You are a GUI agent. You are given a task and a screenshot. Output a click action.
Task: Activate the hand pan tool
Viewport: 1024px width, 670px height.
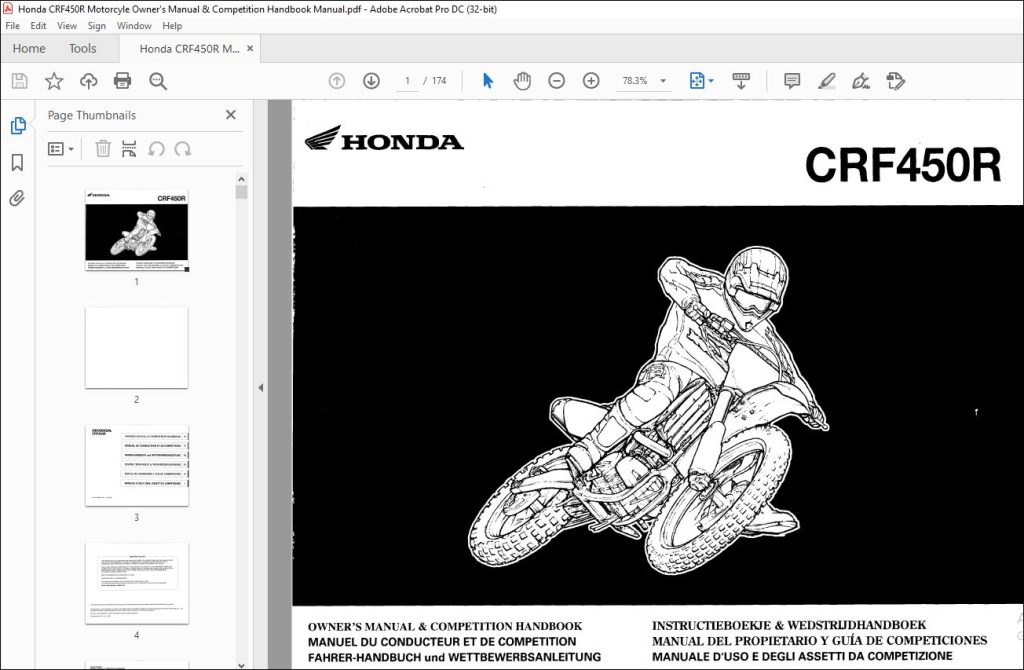pyautogui.click(x=522, y=81)
